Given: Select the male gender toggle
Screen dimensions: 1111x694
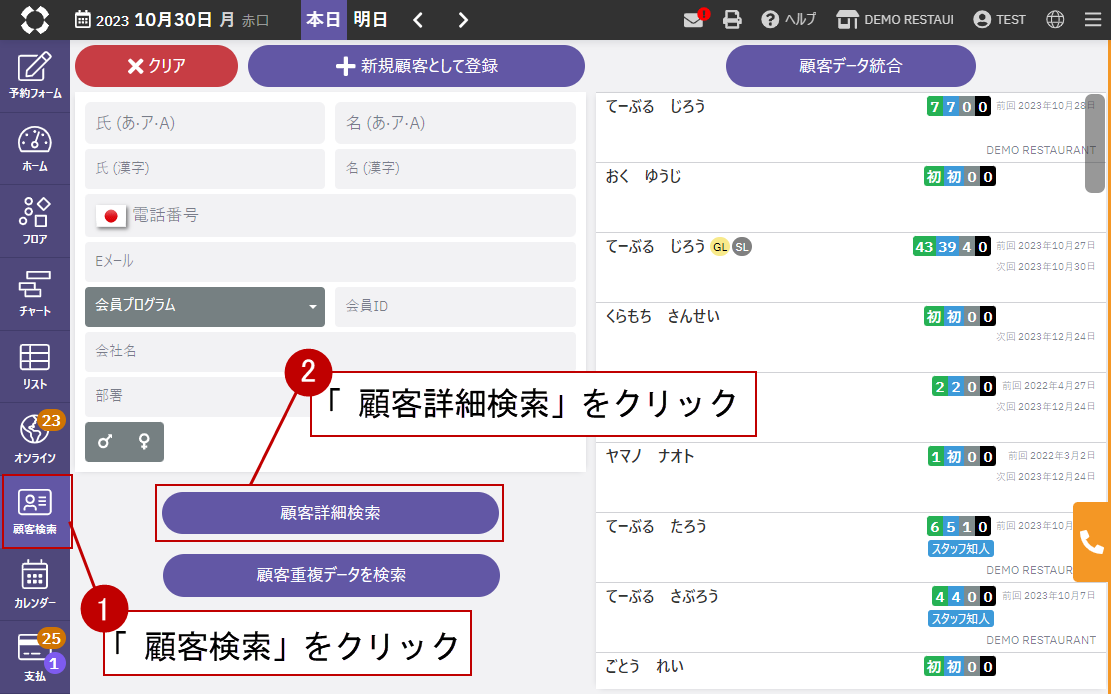Looking at the screenshot, I should point(105,441).
